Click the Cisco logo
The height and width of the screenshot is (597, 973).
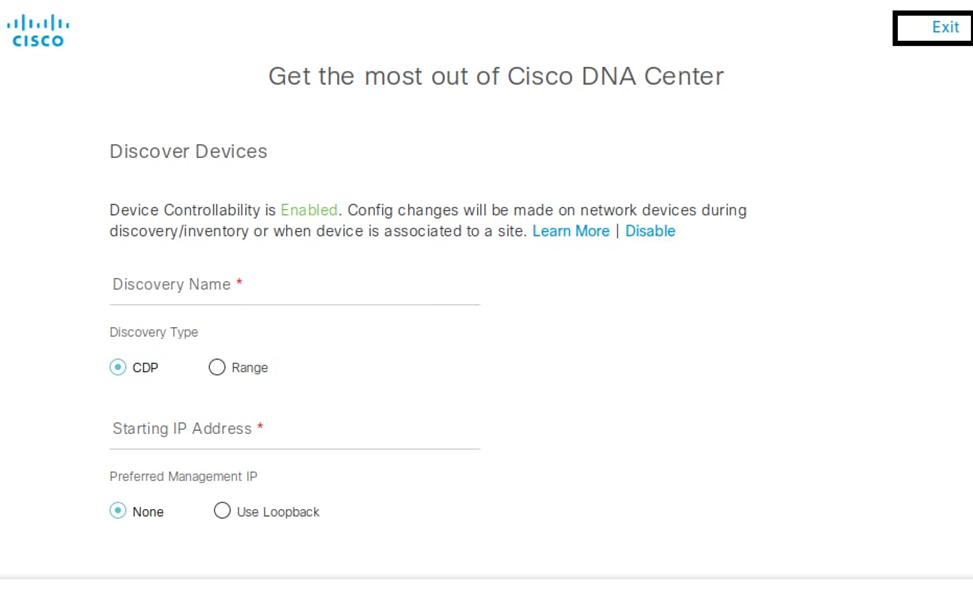tap(38, 30)
